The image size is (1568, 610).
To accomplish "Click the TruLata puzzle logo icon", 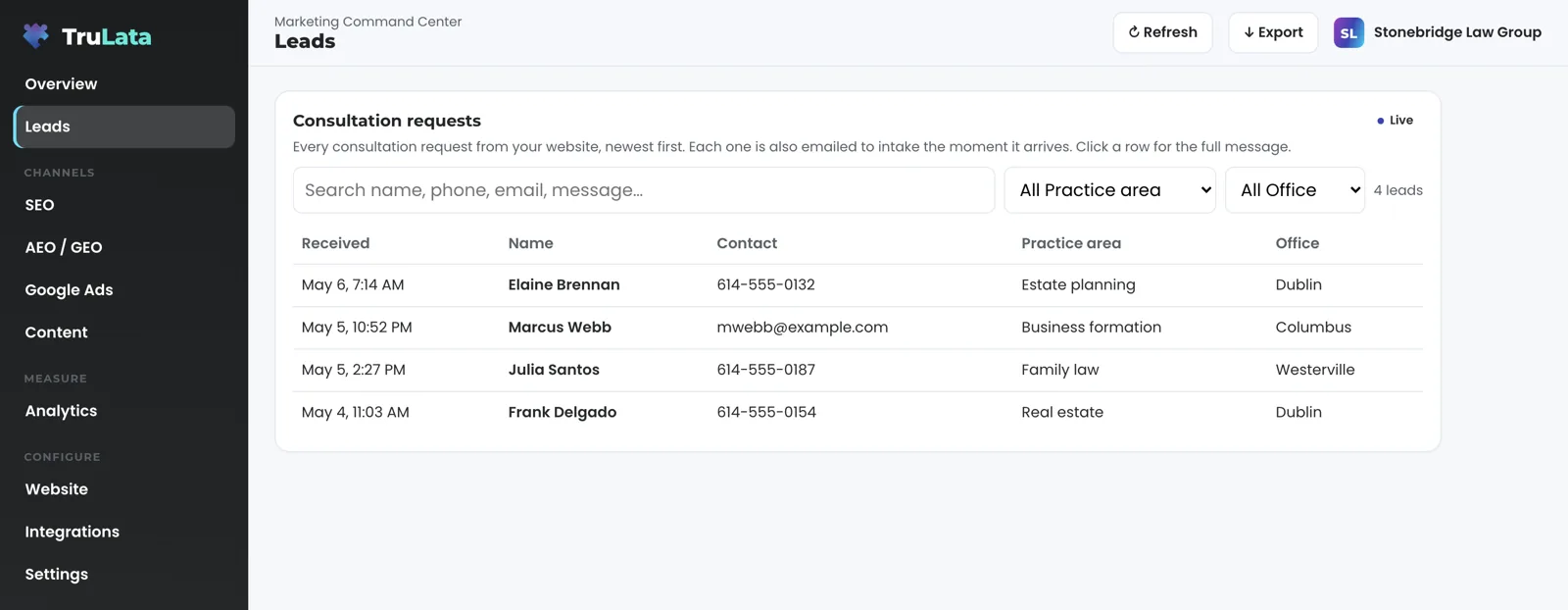I will click(36, 36).
